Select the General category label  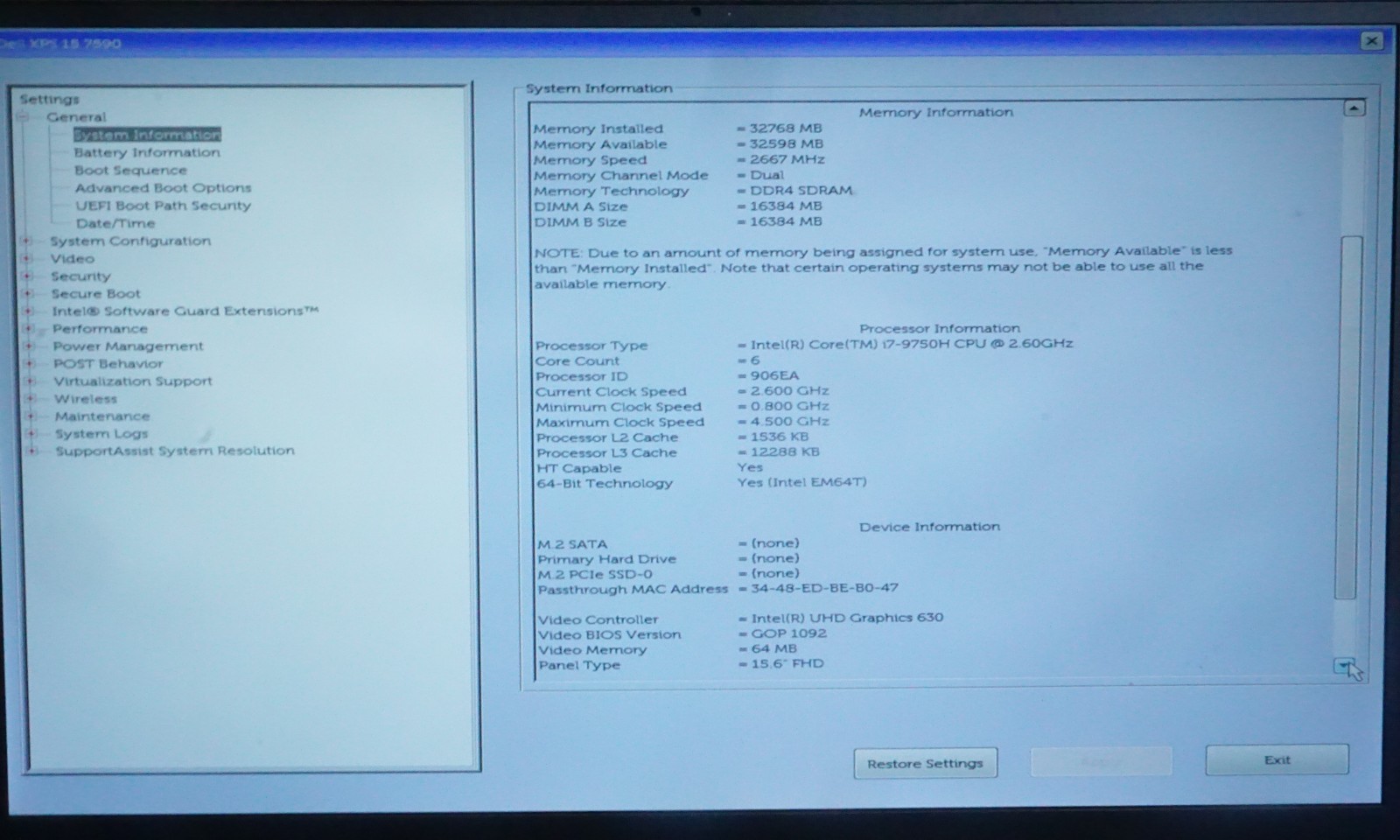(x=76, y=117)
